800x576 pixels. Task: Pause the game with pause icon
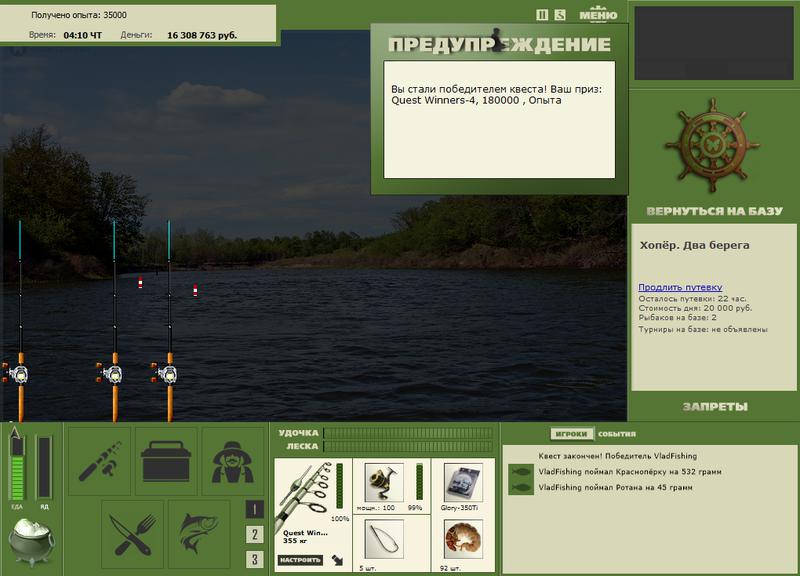(x=542, y=15)
